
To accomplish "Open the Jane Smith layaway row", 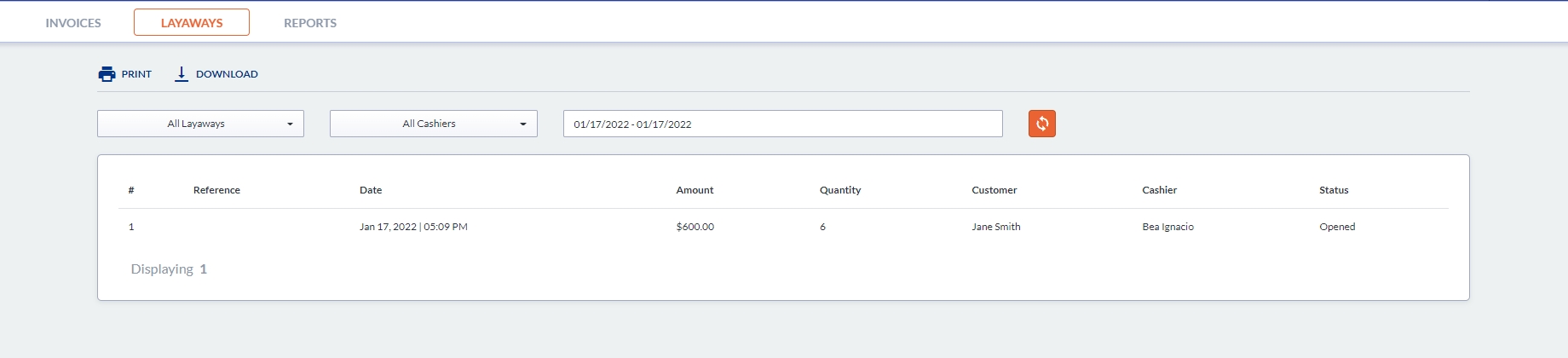I will pyautogui.click(x=995, y=227).
